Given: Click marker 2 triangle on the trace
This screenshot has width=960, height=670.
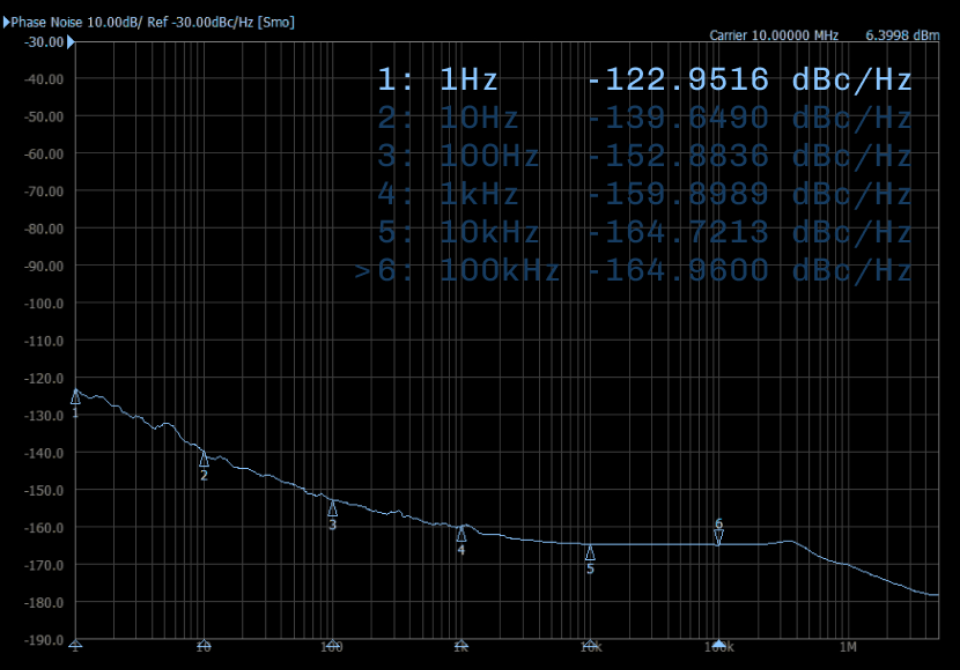Looking at the screenshot, I should click(x=204, y=458).
